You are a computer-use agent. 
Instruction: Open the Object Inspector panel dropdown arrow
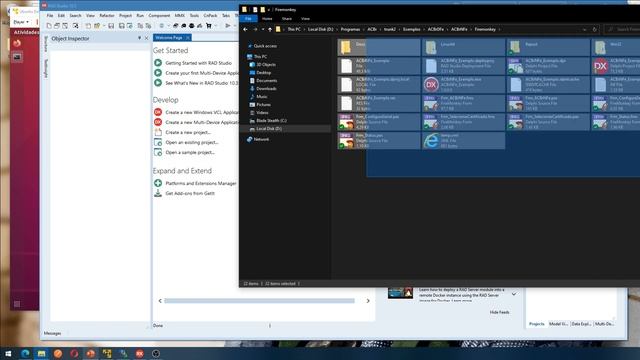(x=139, y=38)
